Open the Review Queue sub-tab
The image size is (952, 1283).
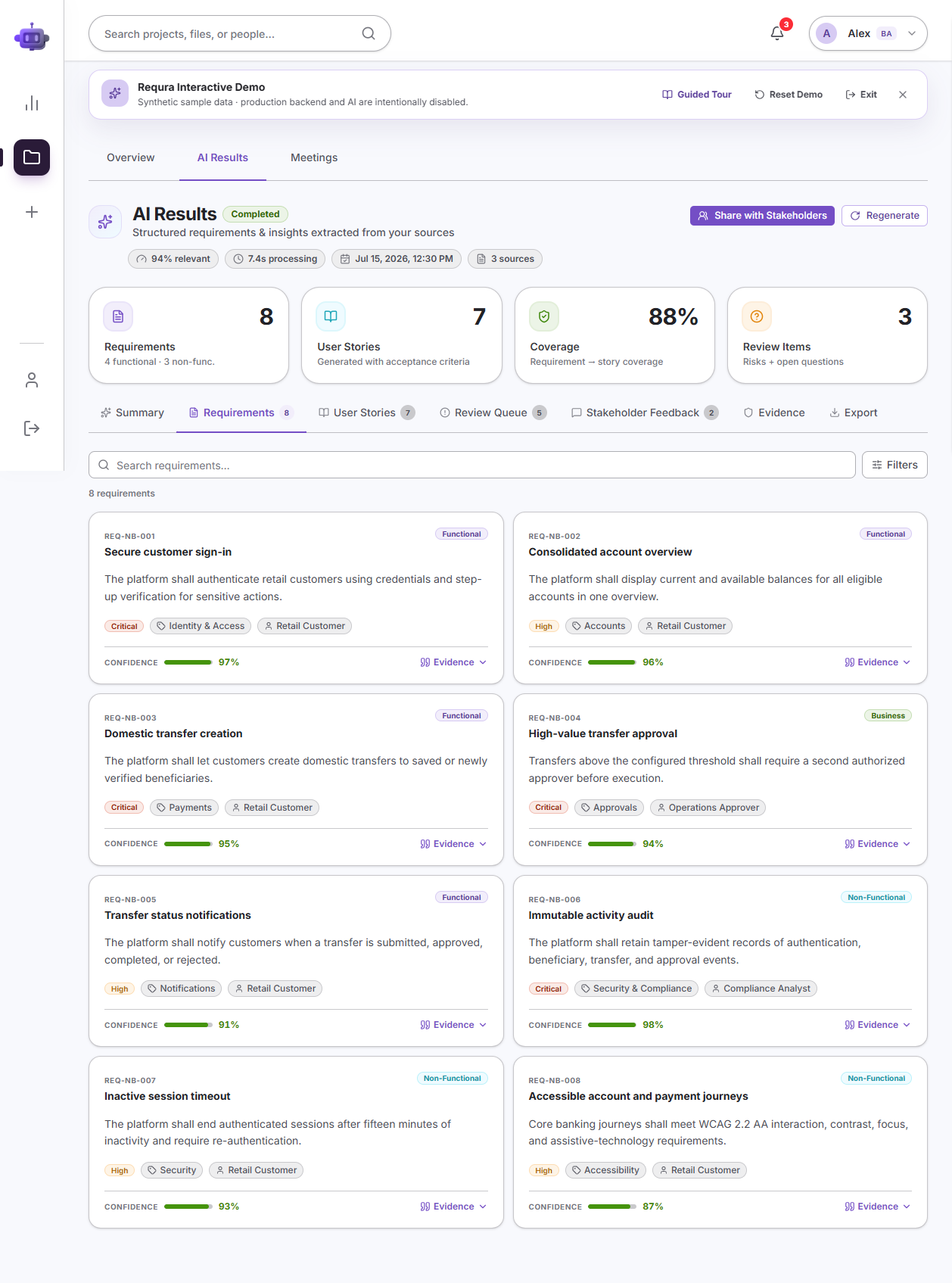[493, 413]
